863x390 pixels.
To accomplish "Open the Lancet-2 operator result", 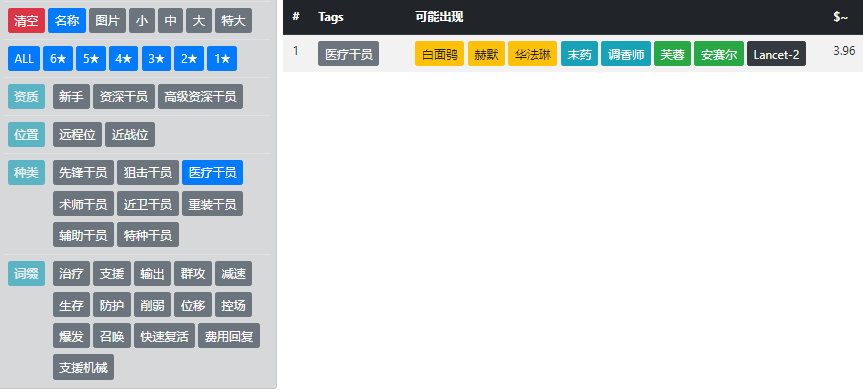I will coord(776,54).
